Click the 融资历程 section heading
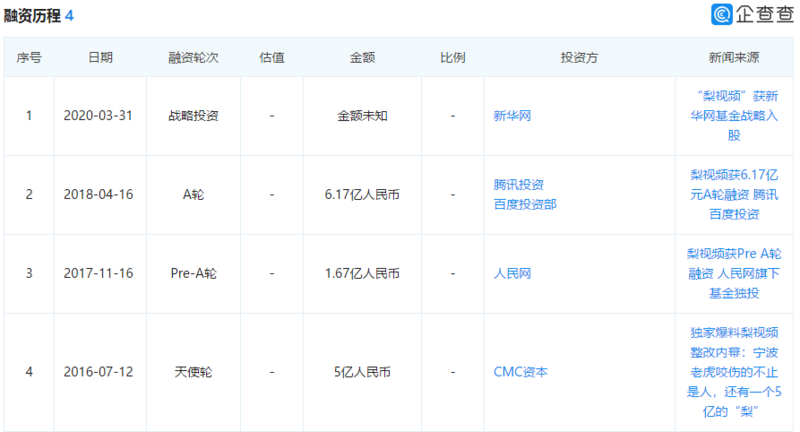The height and width of the screenshot is (432, 800). [x=32, y=15]
